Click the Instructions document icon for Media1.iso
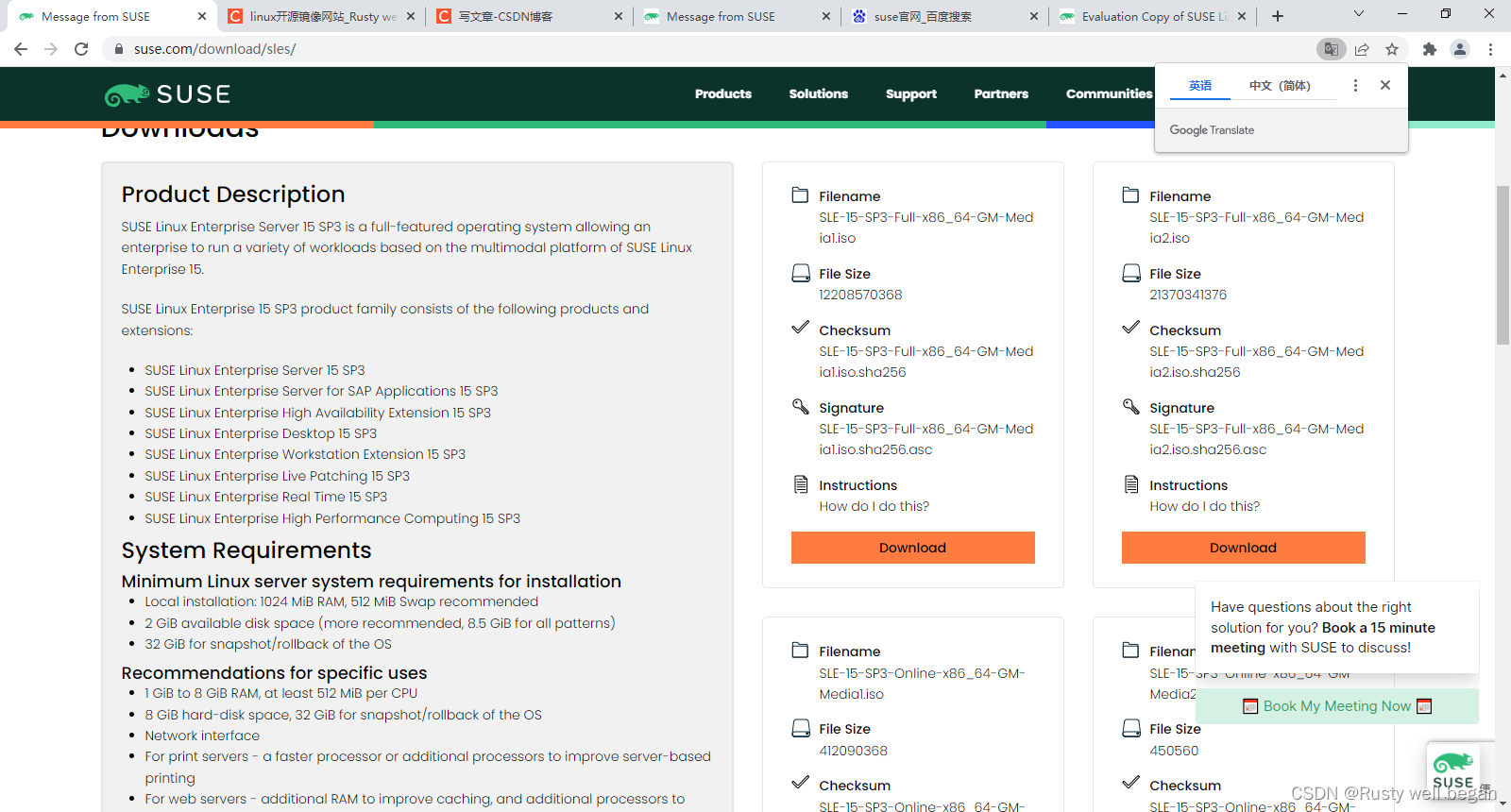 pos(800,484)
